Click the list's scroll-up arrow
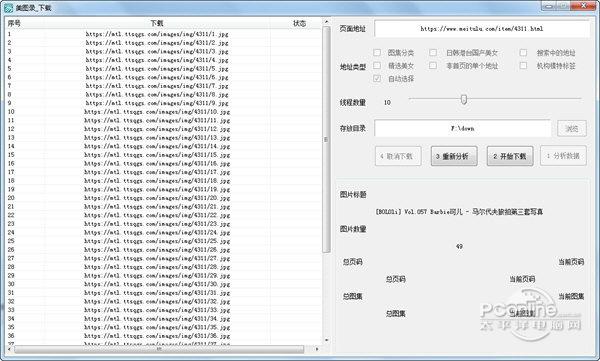600x361 pixels. coord(326,22)
